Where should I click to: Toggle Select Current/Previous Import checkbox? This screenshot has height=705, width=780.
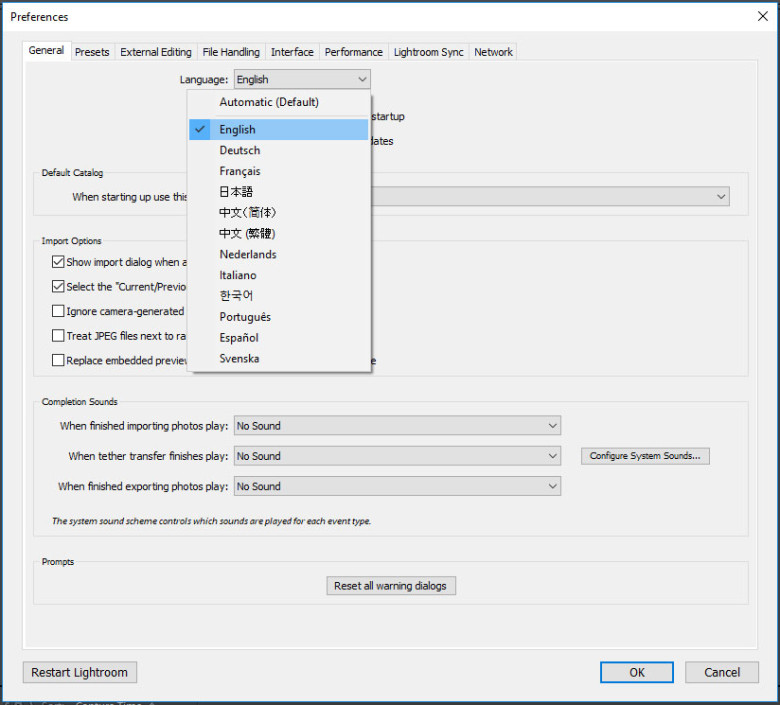pyautogui.click(x=58, y=287)
